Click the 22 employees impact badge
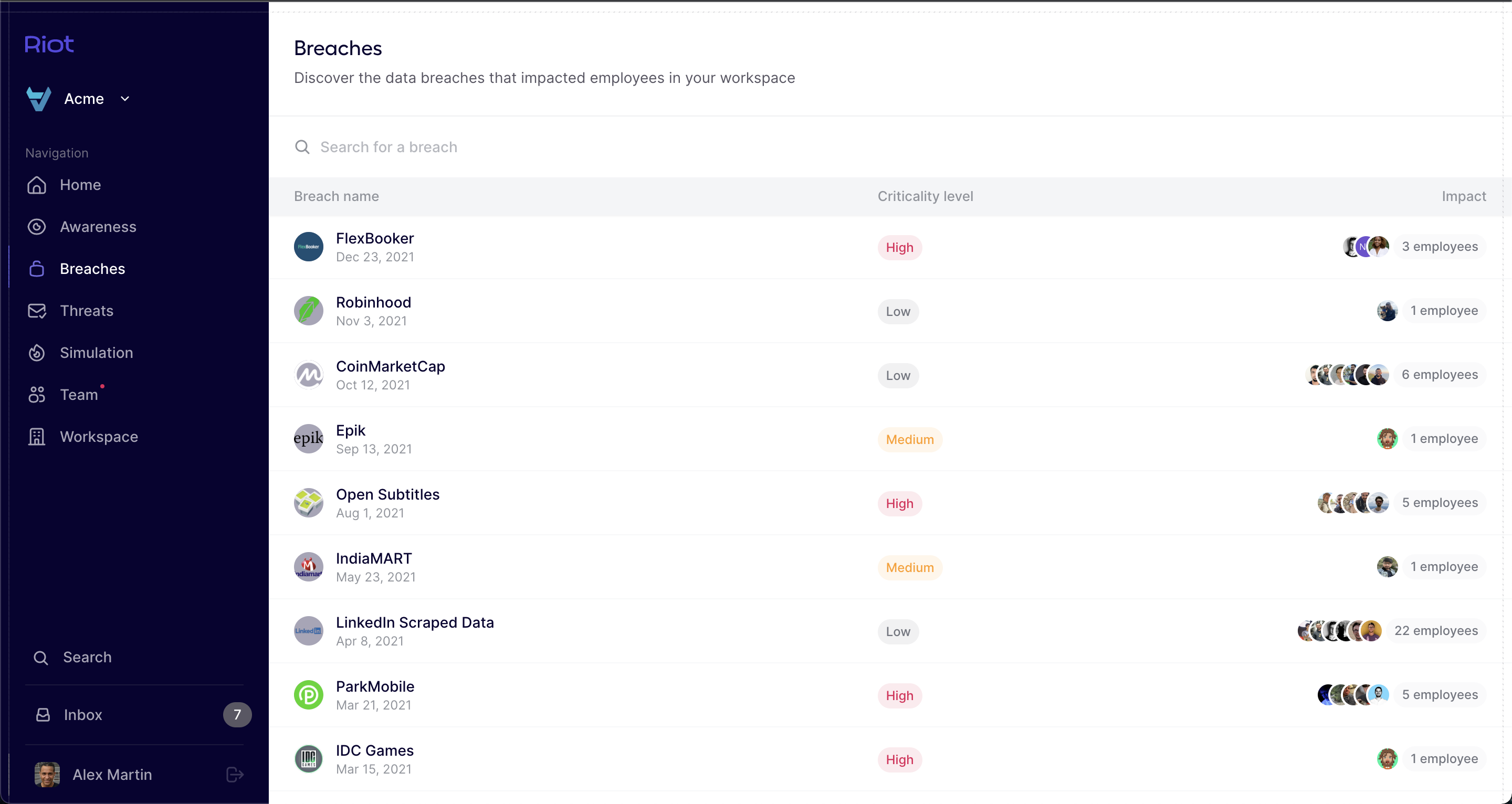Viewport: 1512px width, 804px height. [x=1436, y=631]
